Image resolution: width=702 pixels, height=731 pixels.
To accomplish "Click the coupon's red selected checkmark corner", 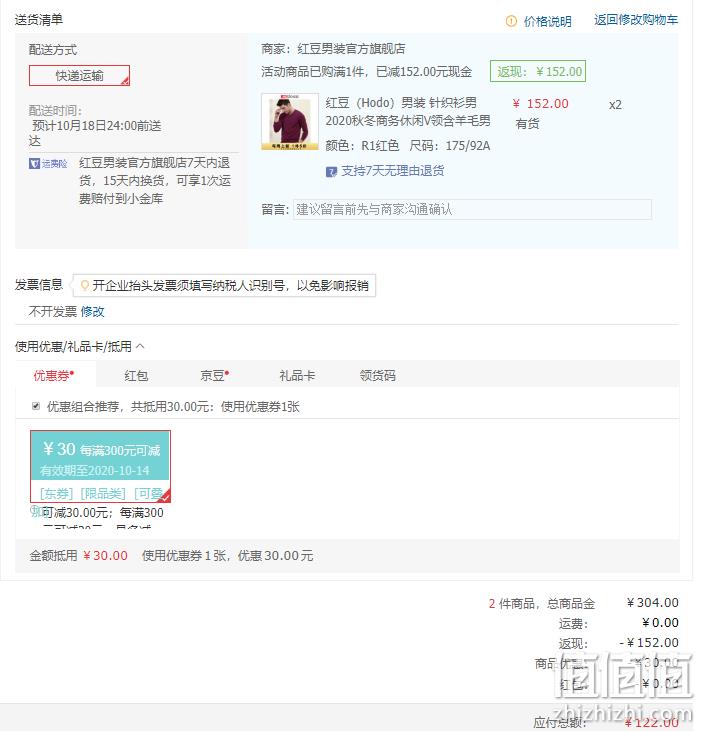I will click(x=165, y=497).
